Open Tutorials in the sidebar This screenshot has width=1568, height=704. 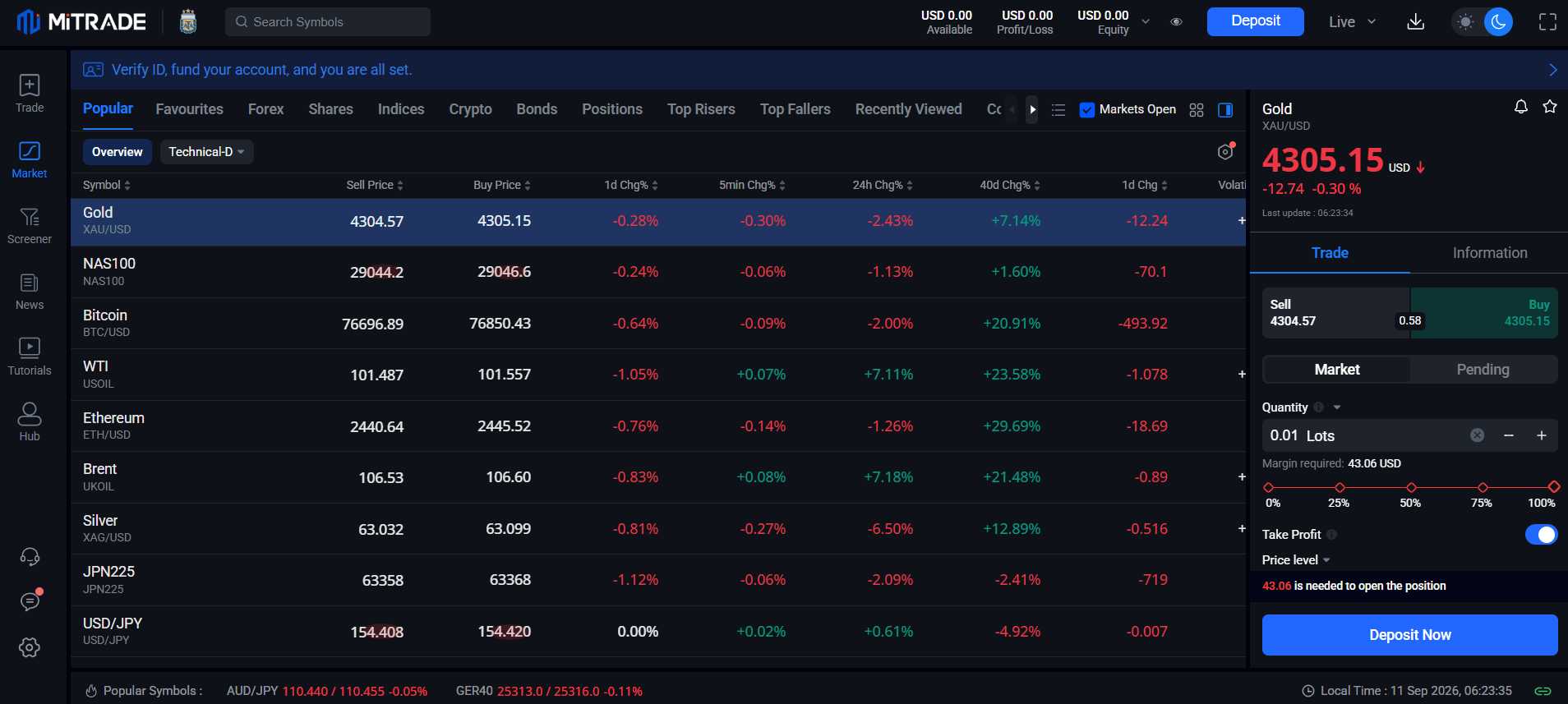point(30,357)
